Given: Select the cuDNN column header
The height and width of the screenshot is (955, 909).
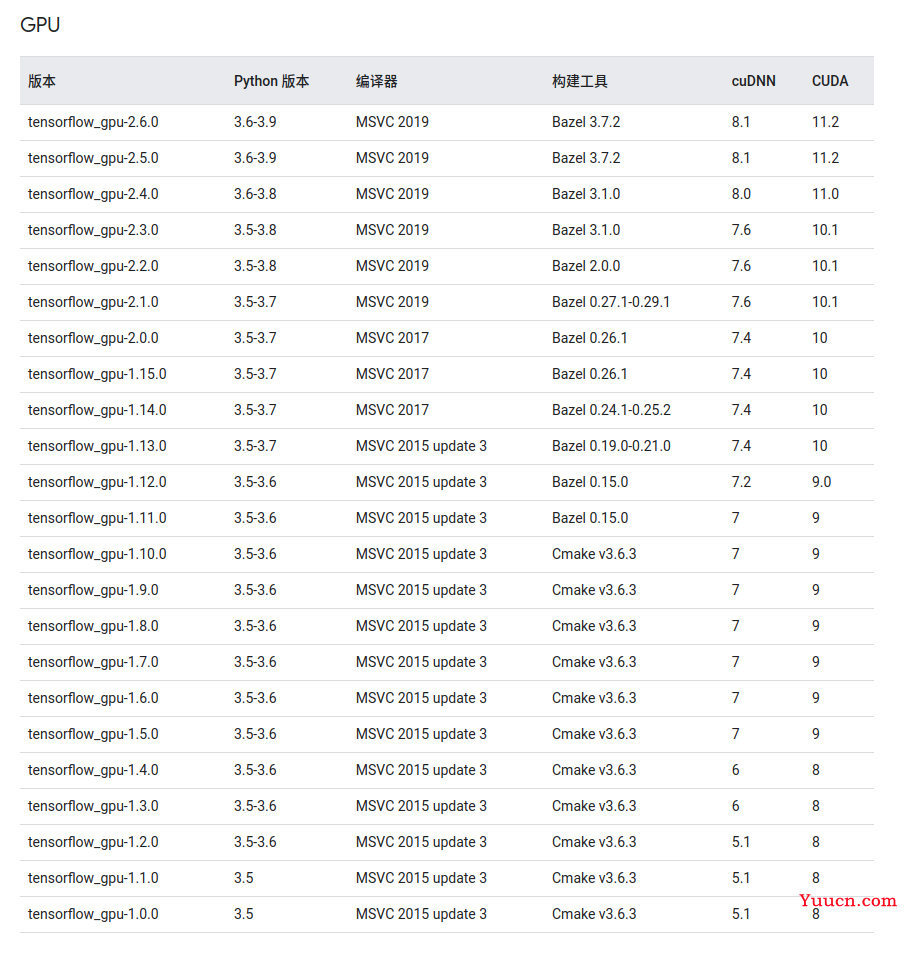Looking at the screenshot, I should tap(754, 81).
